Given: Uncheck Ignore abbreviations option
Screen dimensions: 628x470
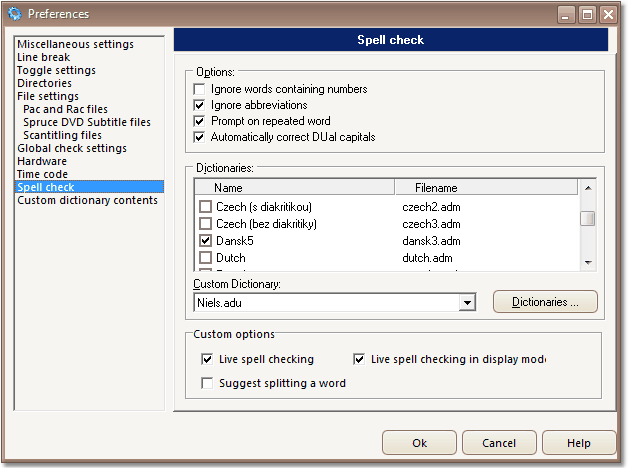Looking at the screenshot, I should click(x=199, y=105).
